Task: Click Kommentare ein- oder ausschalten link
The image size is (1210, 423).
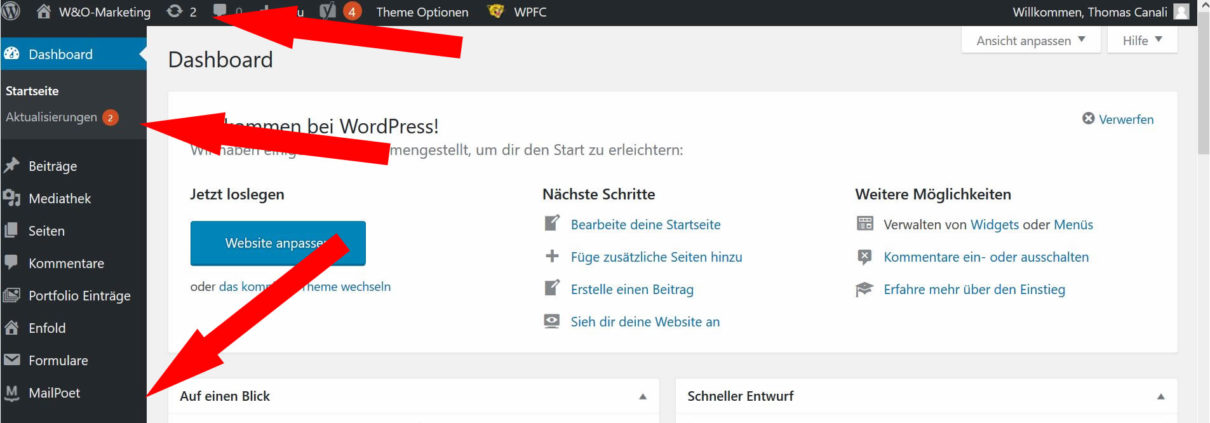Action: point(986,257)
